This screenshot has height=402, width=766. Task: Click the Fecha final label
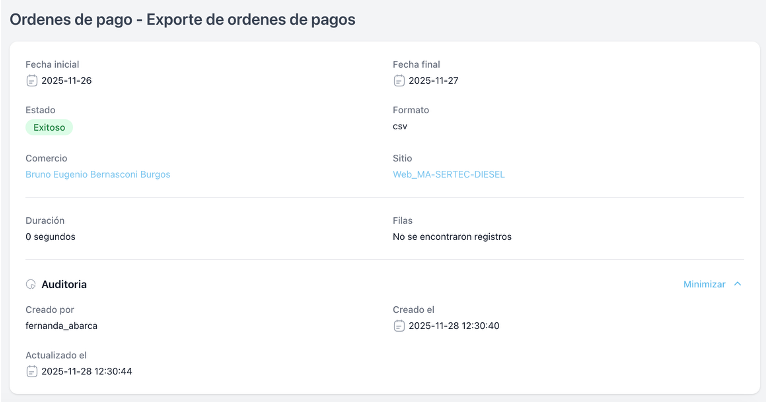coord(416,64)
